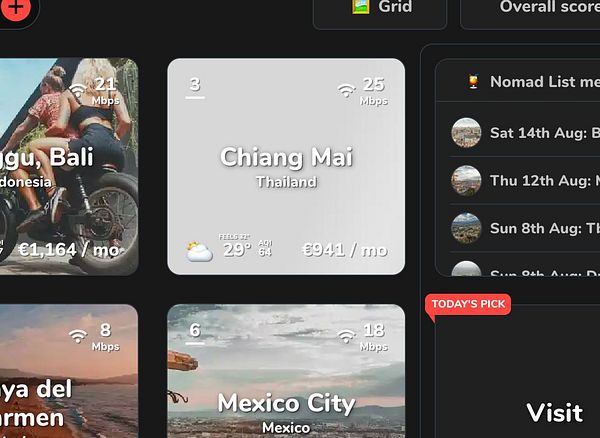Click the Sat 14th Aug meetup city avatar

pos(466,133)
